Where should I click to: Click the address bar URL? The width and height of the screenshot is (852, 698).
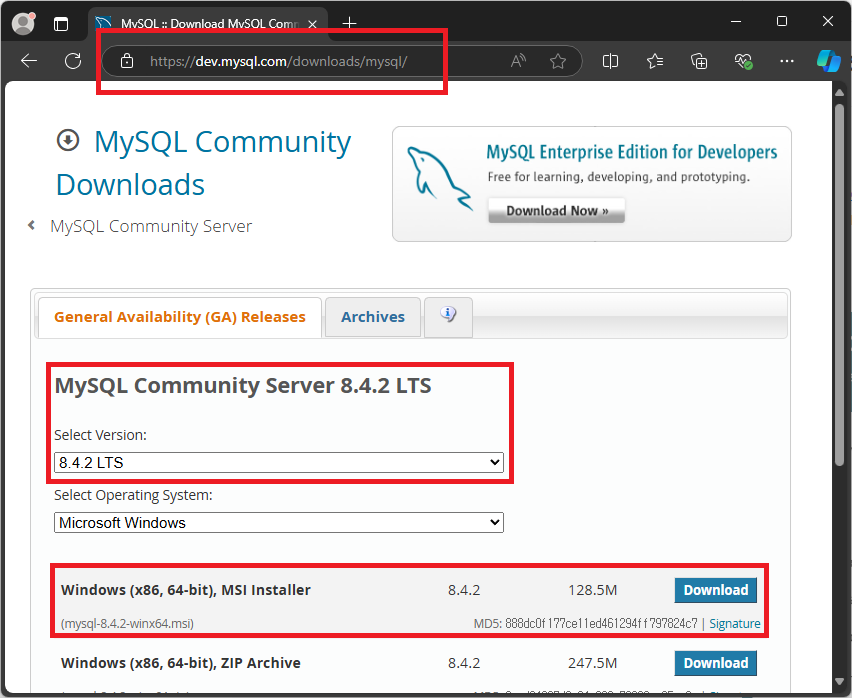coord(278,61)
